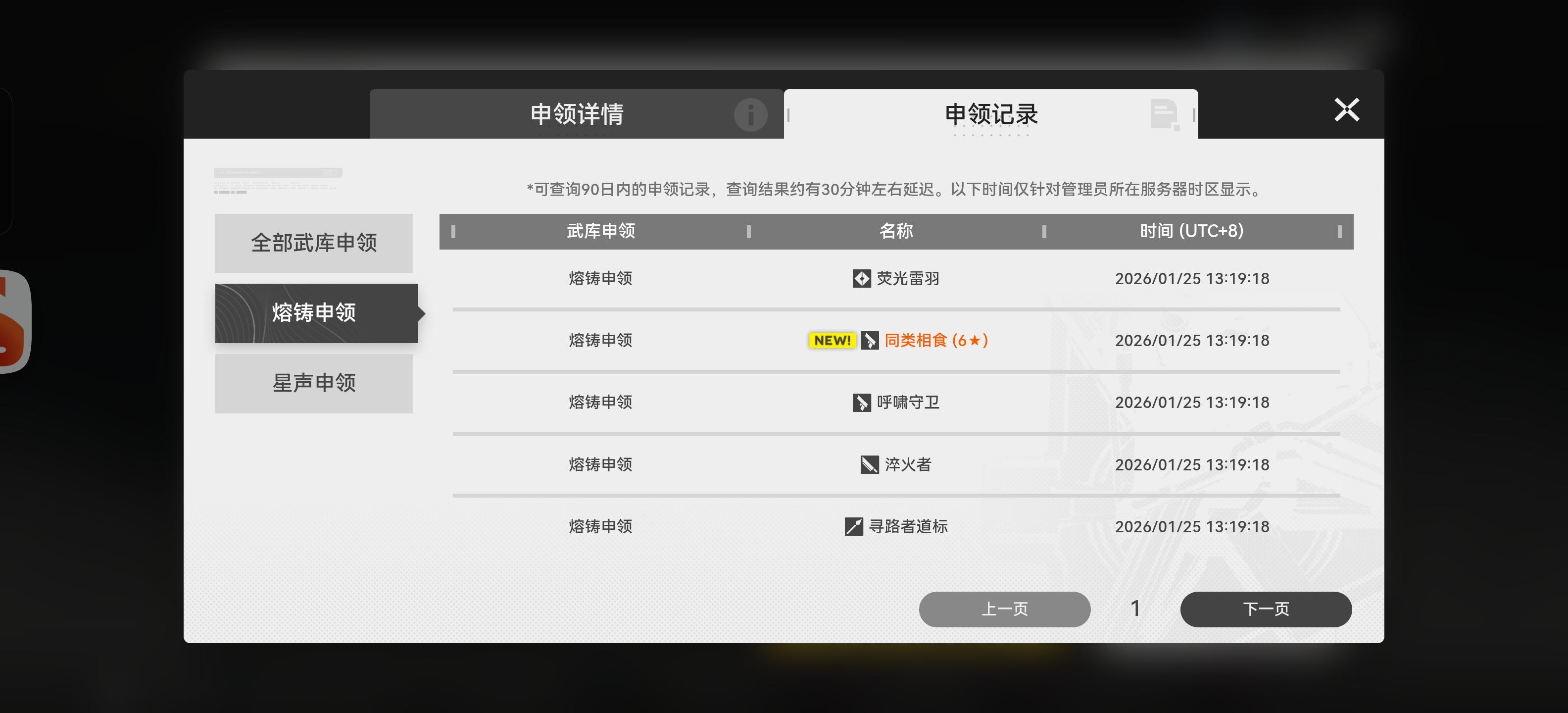Click the blade icon beside 淬火者

click(869, 464)
